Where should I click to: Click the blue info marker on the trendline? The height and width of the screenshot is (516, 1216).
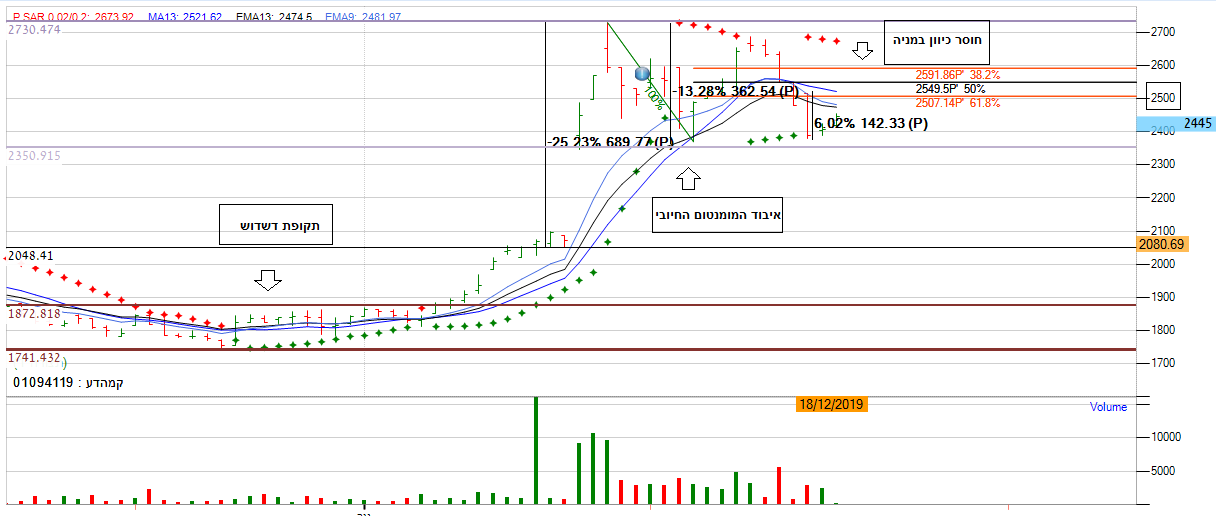(642, 73)
